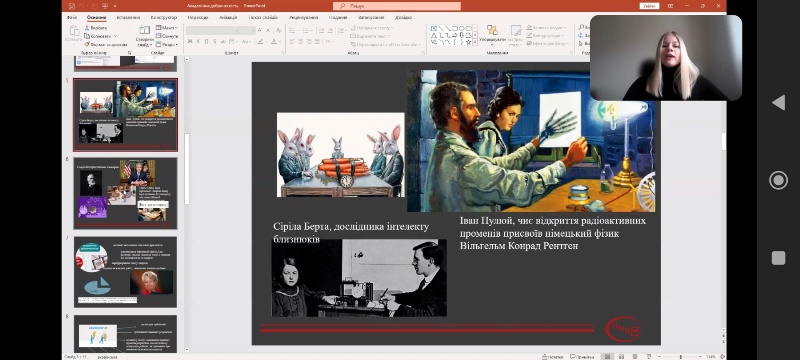The image size is (800, 360).
Task: Click the Paste clipboard icon
Action: point(74,31)
